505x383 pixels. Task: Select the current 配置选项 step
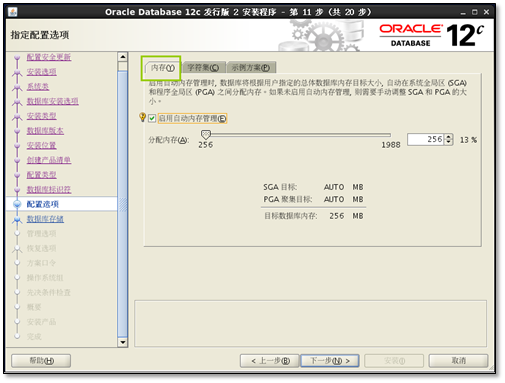point(42,204)
